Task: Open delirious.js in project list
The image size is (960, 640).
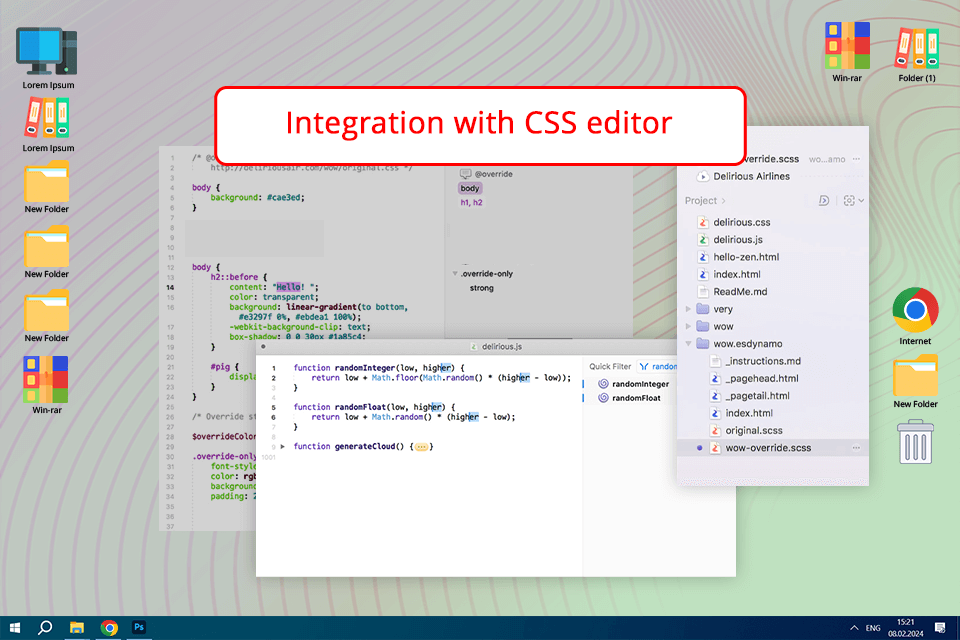Action: [x=738, y=239]
